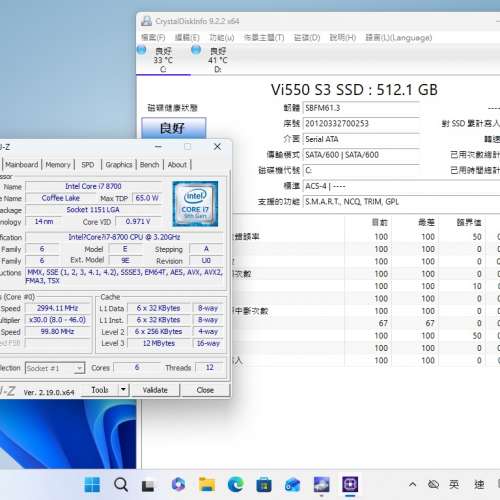
Task: Launch Microsoft Edge from the taskbar
Action: 236,484
